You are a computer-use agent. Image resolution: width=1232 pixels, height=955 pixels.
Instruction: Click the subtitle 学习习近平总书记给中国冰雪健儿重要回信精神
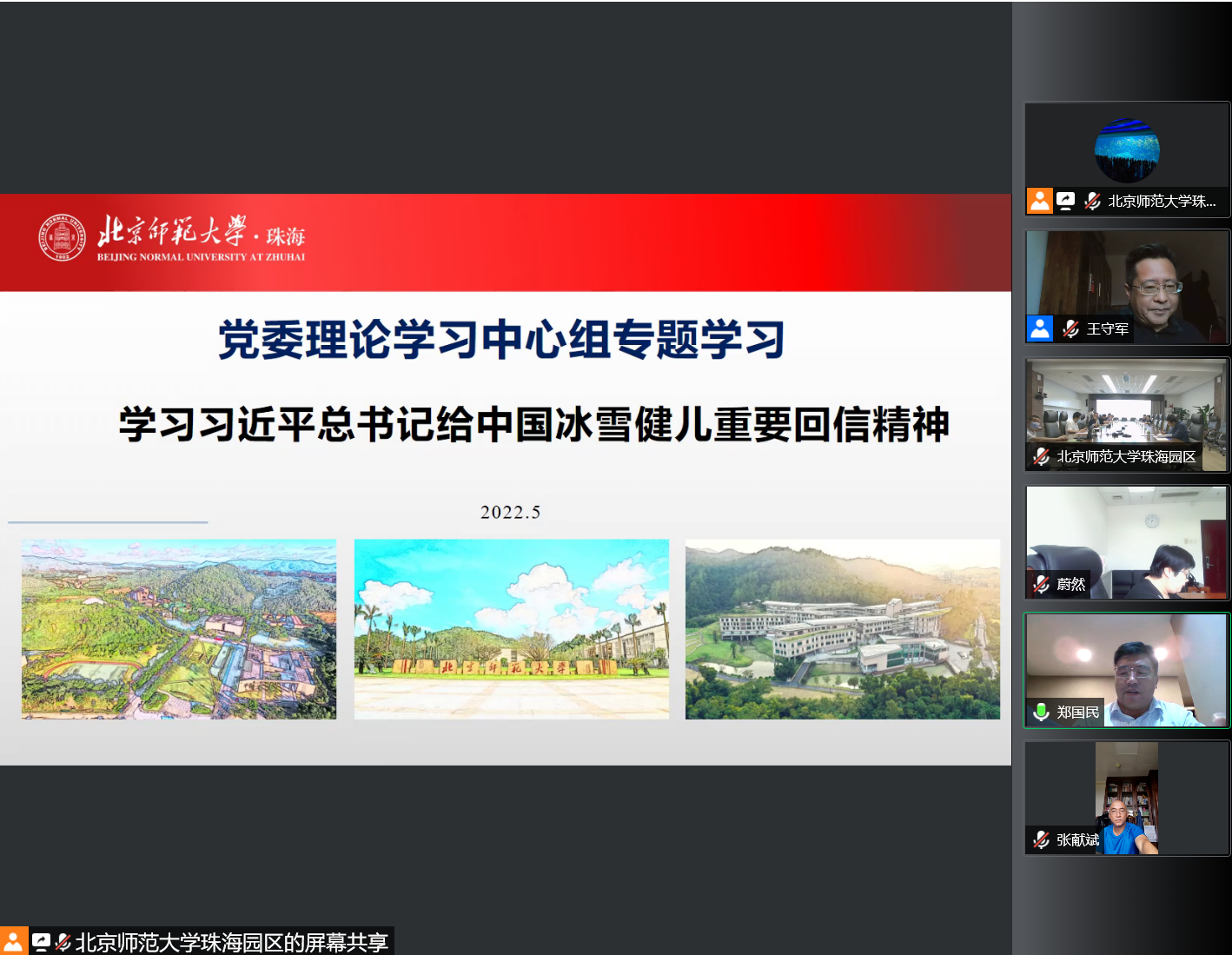tap(534, 424)
